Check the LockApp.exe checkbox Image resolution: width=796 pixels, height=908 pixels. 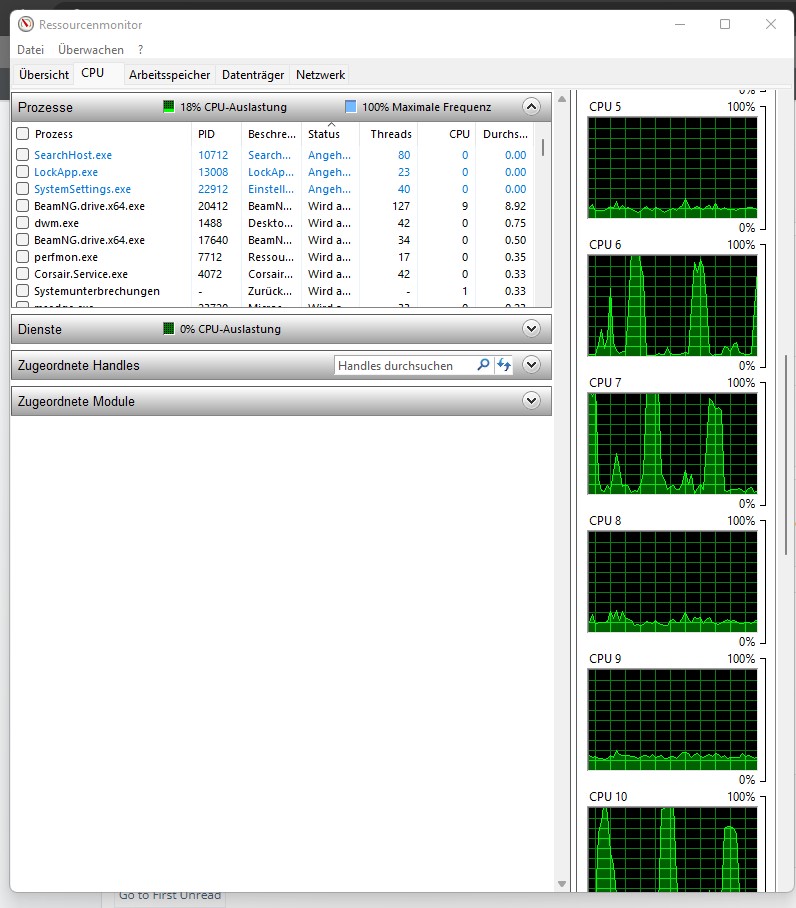pos(23,172)
